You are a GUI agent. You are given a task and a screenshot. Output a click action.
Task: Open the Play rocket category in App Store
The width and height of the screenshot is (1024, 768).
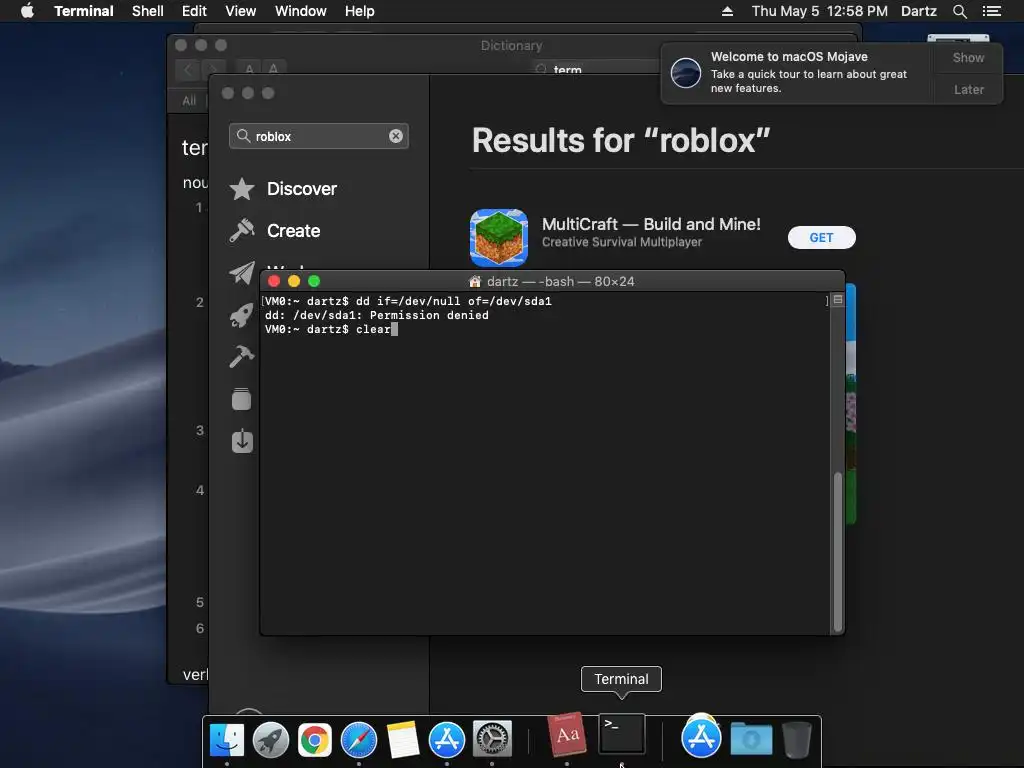[x=242, y=315]
